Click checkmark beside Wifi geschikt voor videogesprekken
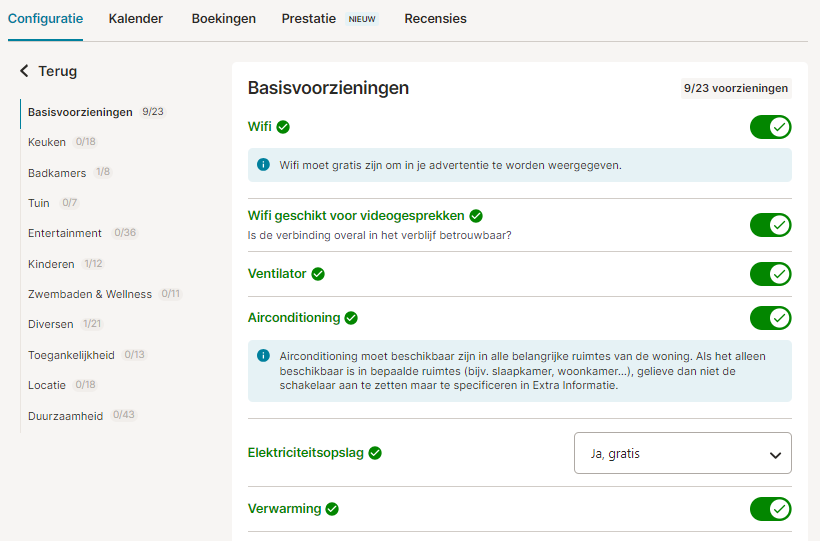Screen dimensions: 820x541 [476, 216]
